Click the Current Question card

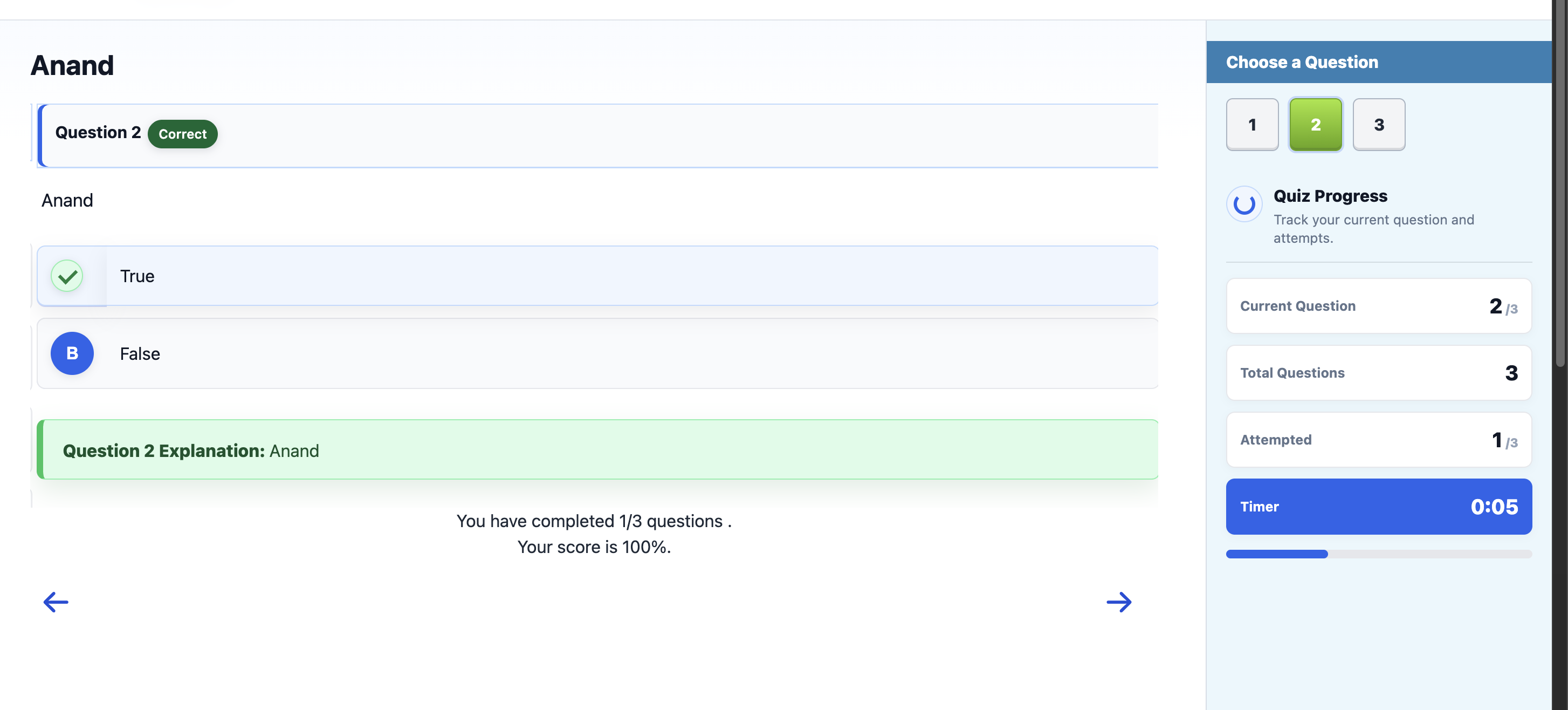(x=1379, y=306)
